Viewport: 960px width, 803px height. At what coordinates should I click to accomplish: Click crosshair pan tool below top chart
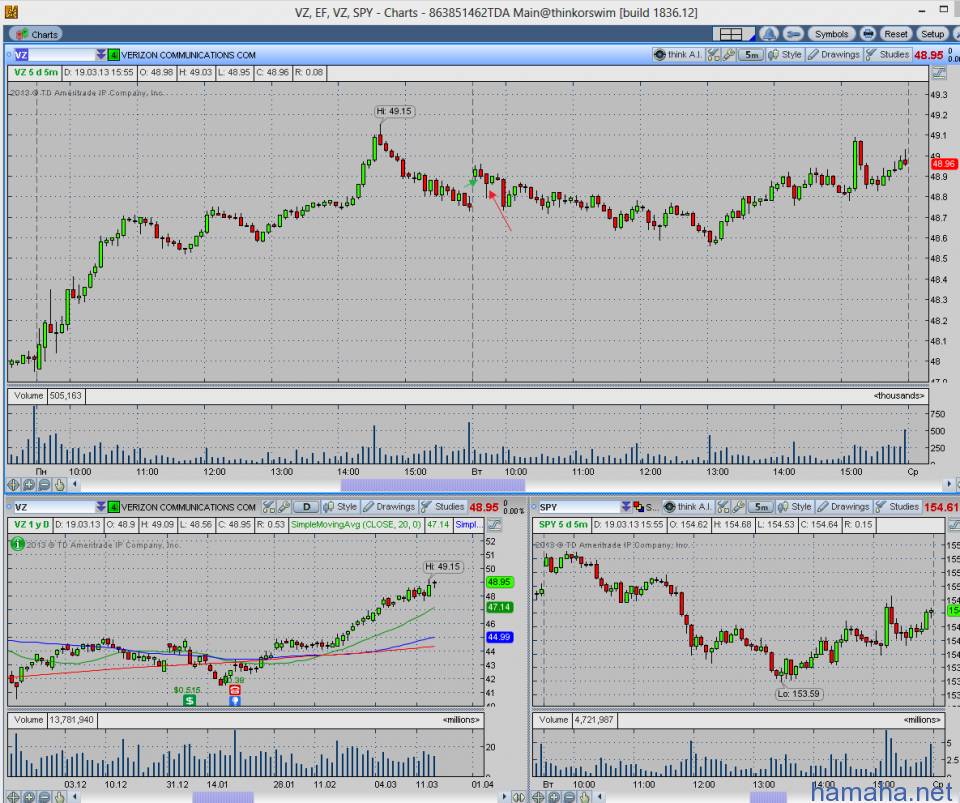tap(13, 485)
